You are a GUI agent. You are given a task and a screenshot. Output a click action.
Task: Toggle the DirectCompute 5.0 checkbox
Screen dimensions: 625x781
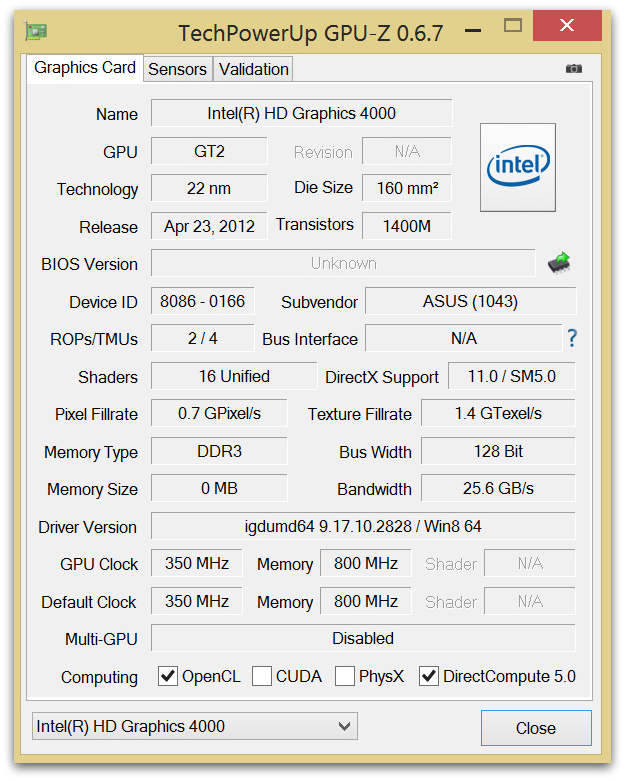(429, 677)
